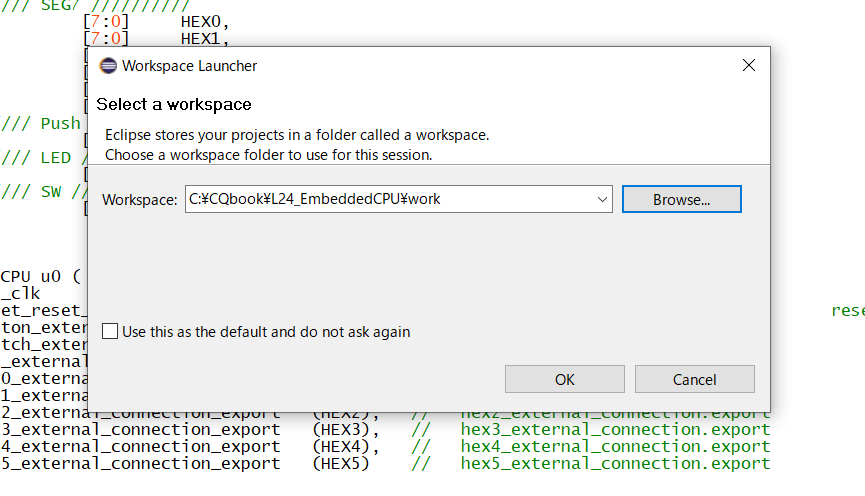Enable 'Use this as the default' checkbox
This screenshot has width=865, height=496.
click(x=110, y=331)
